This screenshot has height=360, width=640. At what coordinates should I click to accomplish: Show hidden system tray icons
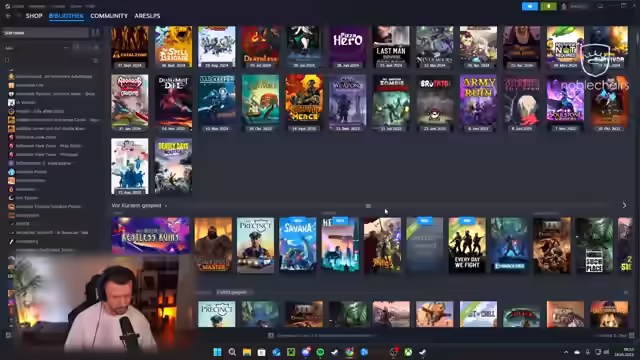566,352
